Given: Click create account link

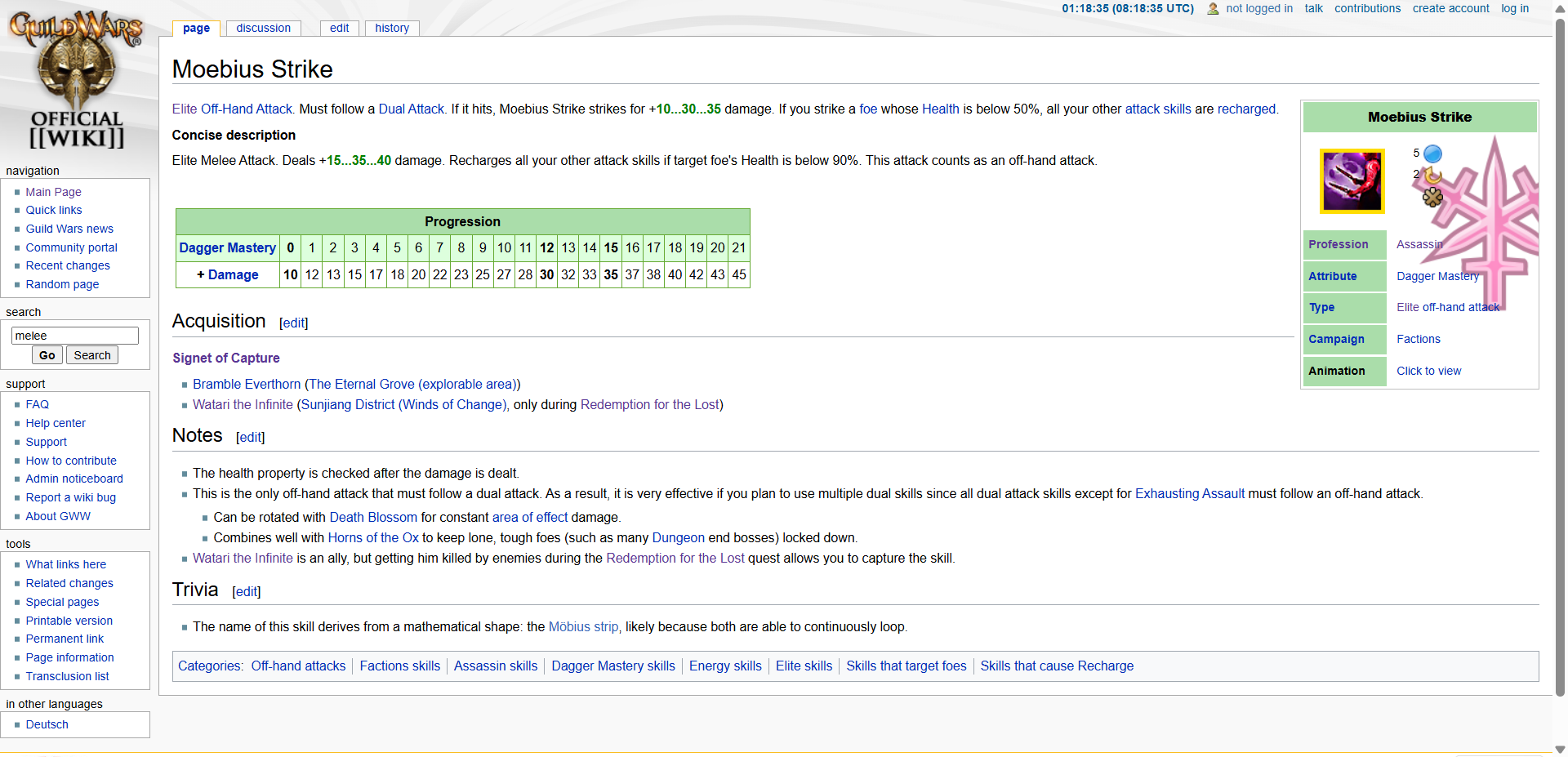Looking at the screenshot, I should [1450, 8].
